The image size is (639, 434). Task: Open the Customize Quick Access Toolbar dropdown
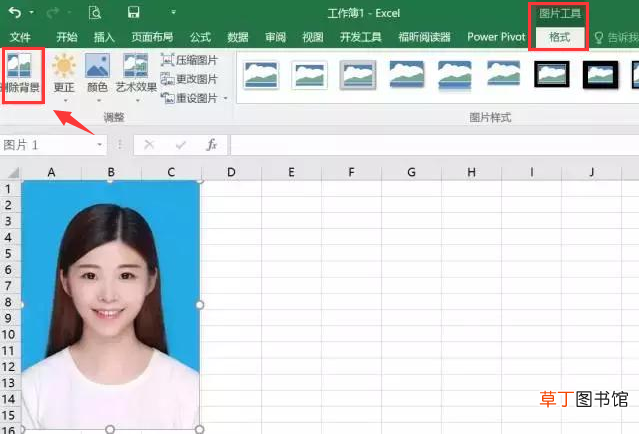174,12
